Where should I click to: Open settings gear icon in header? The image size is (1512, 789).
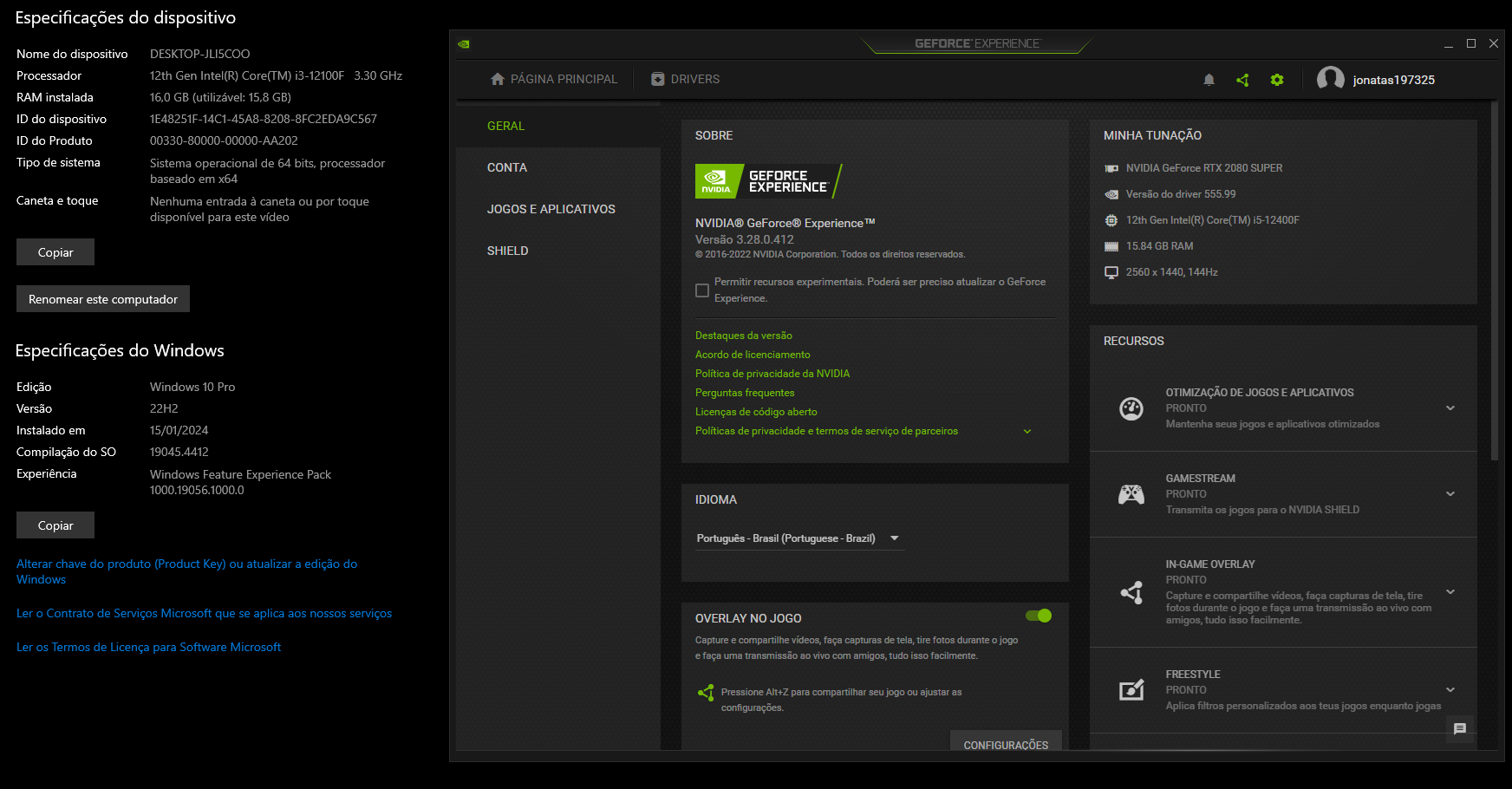tap(1277, 80)
